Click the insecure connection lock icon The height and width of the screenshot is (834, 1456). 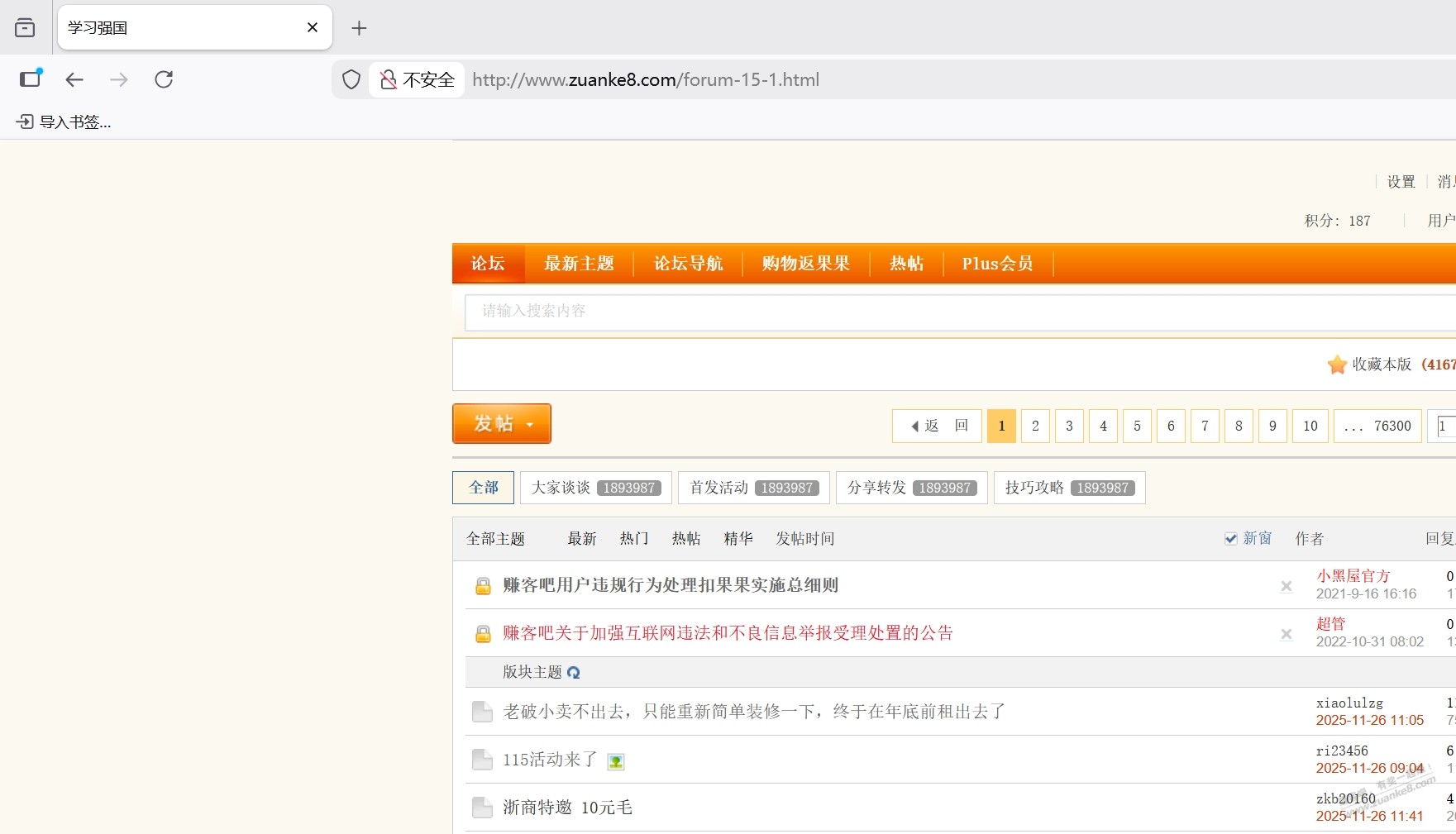(388, 79)
